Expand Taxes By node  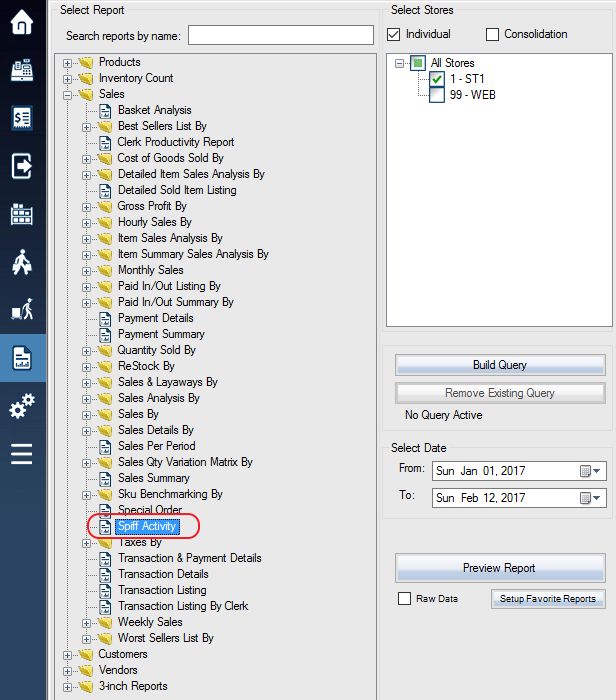click(x=87, y=543)
